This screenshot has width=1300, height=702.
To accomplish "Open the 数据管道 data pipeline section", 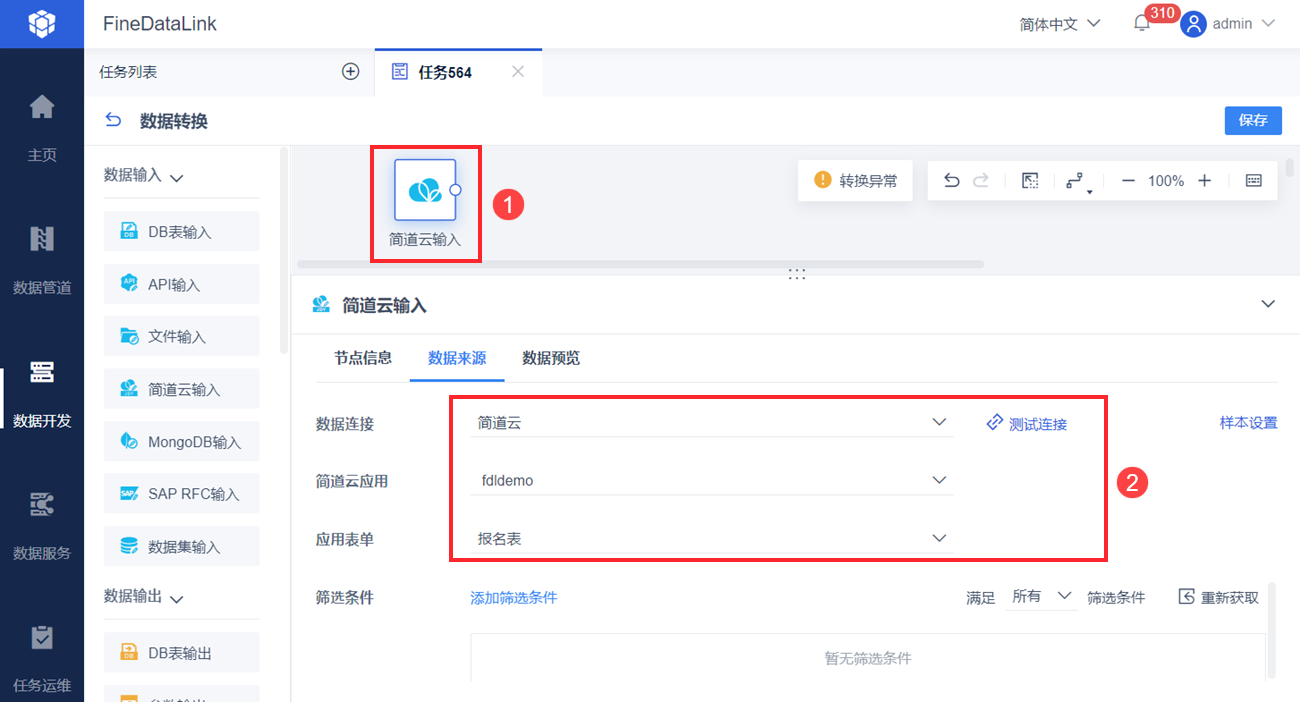I will coord(42,260).
